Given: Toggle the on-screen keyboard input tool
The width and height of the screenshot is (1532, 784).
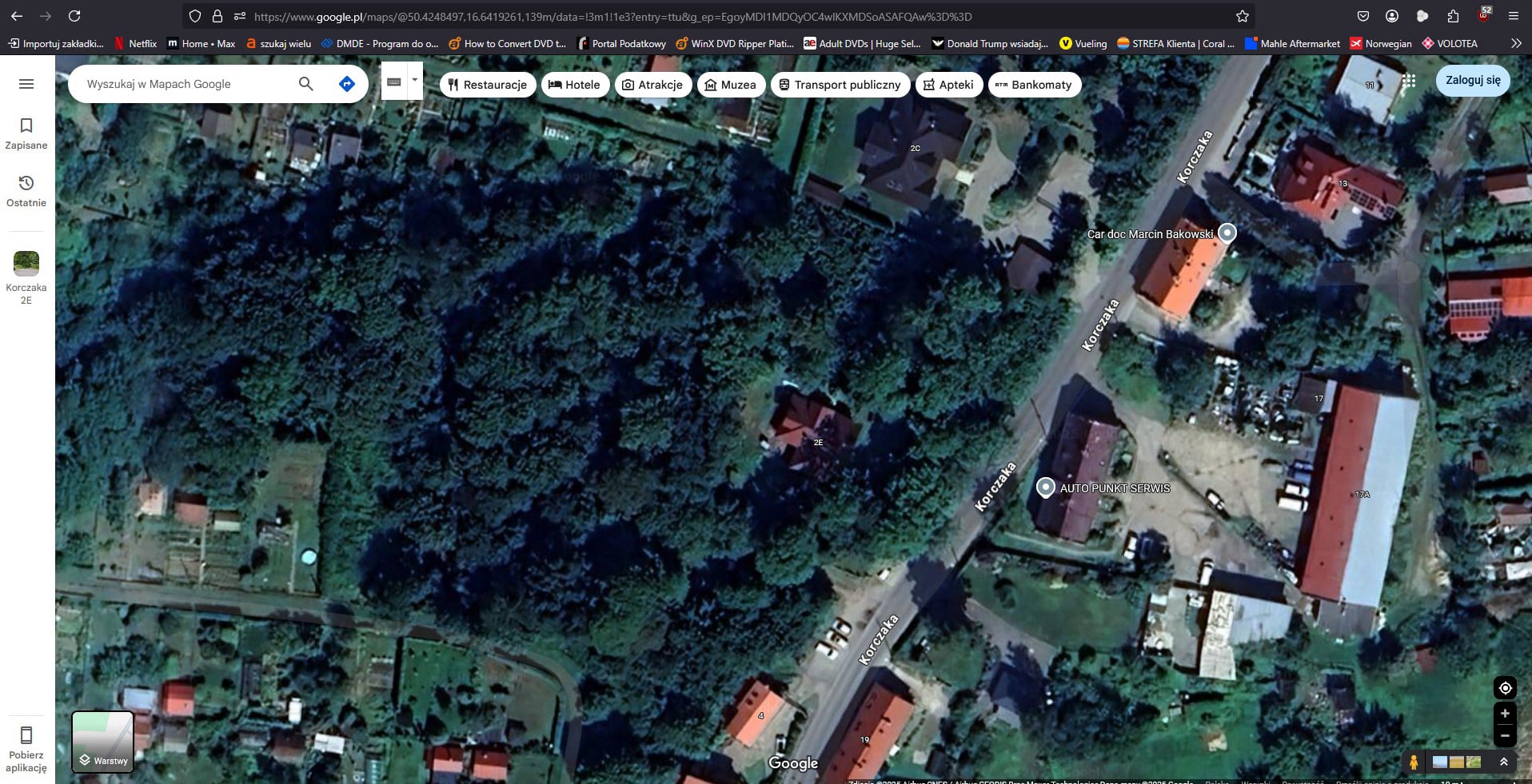Looking at the screenshot, I should pos(393,82).
